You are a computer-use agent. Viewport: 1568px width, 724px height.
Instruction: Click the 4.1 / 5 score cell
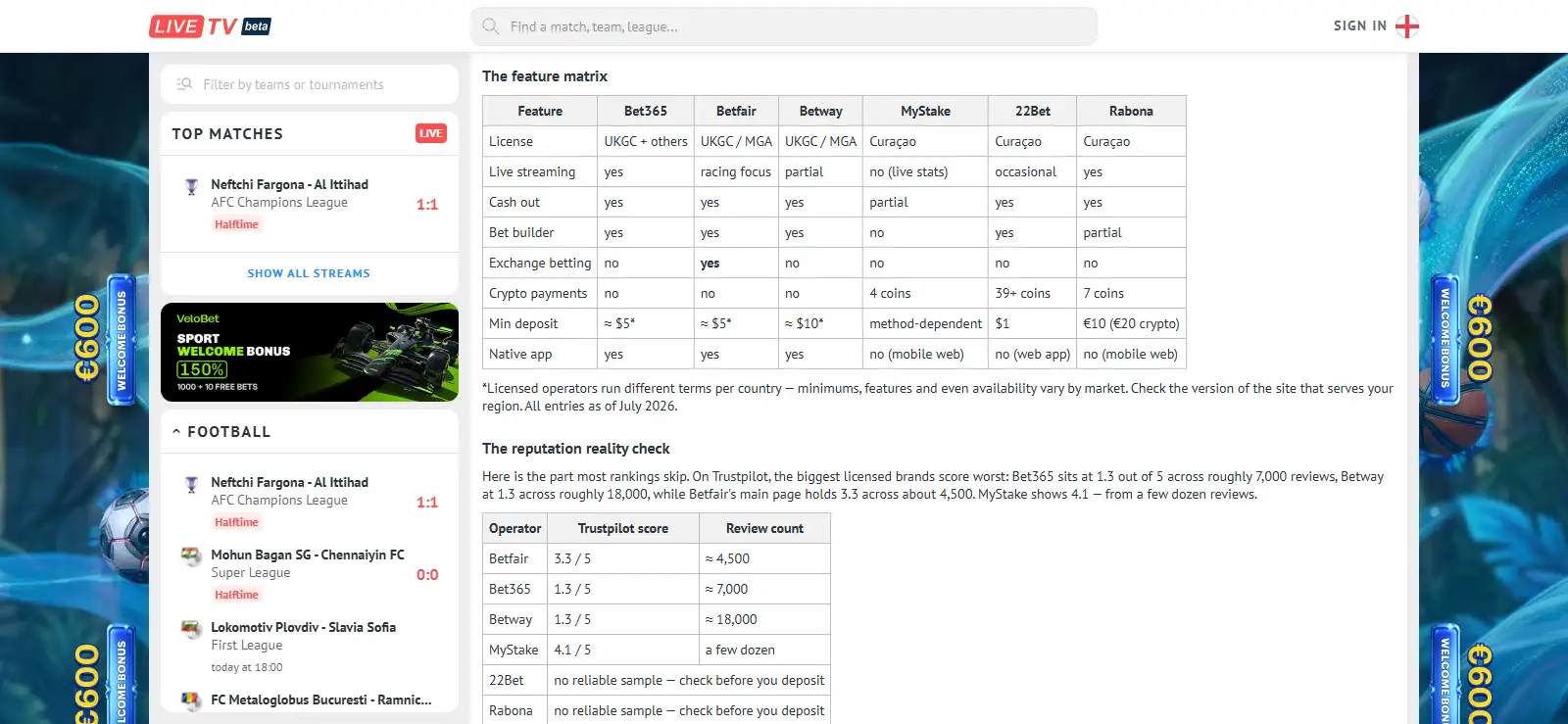623,650
